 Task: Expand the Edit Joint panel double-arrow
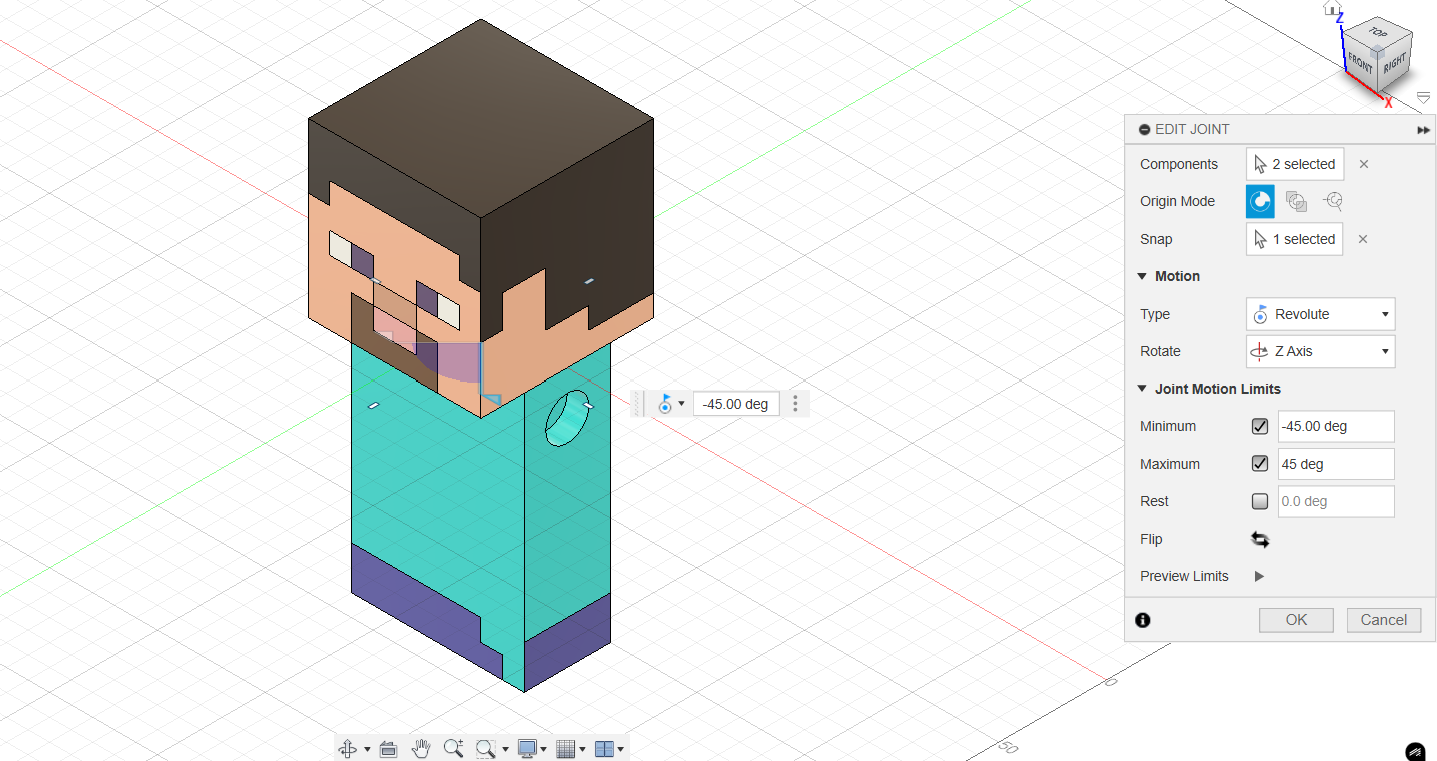pos(1423,130)
